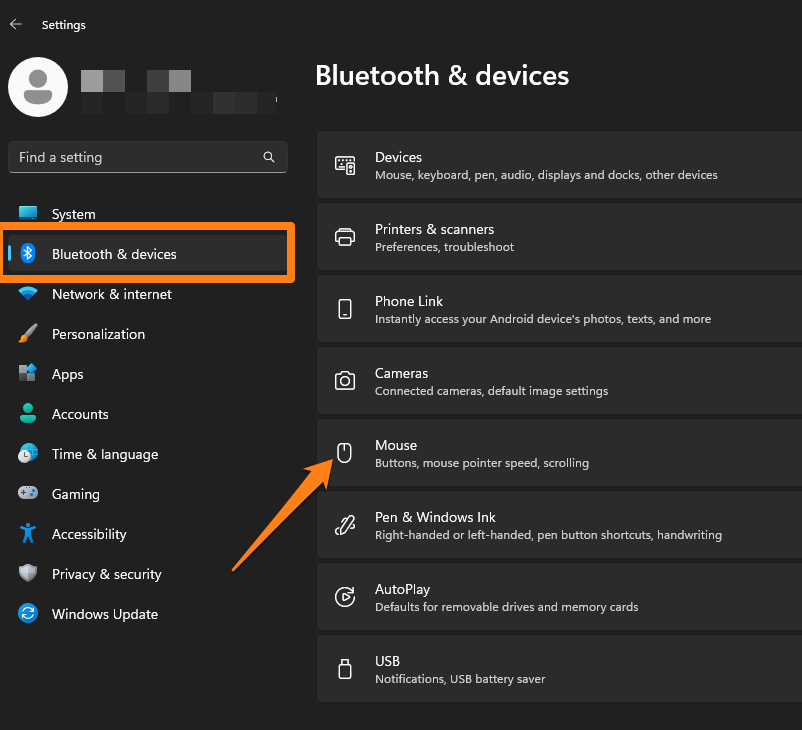The height and width of the screenshot is (730, 802).
Task: Click the Phone Link phone icon
Action: click(345, 309)
